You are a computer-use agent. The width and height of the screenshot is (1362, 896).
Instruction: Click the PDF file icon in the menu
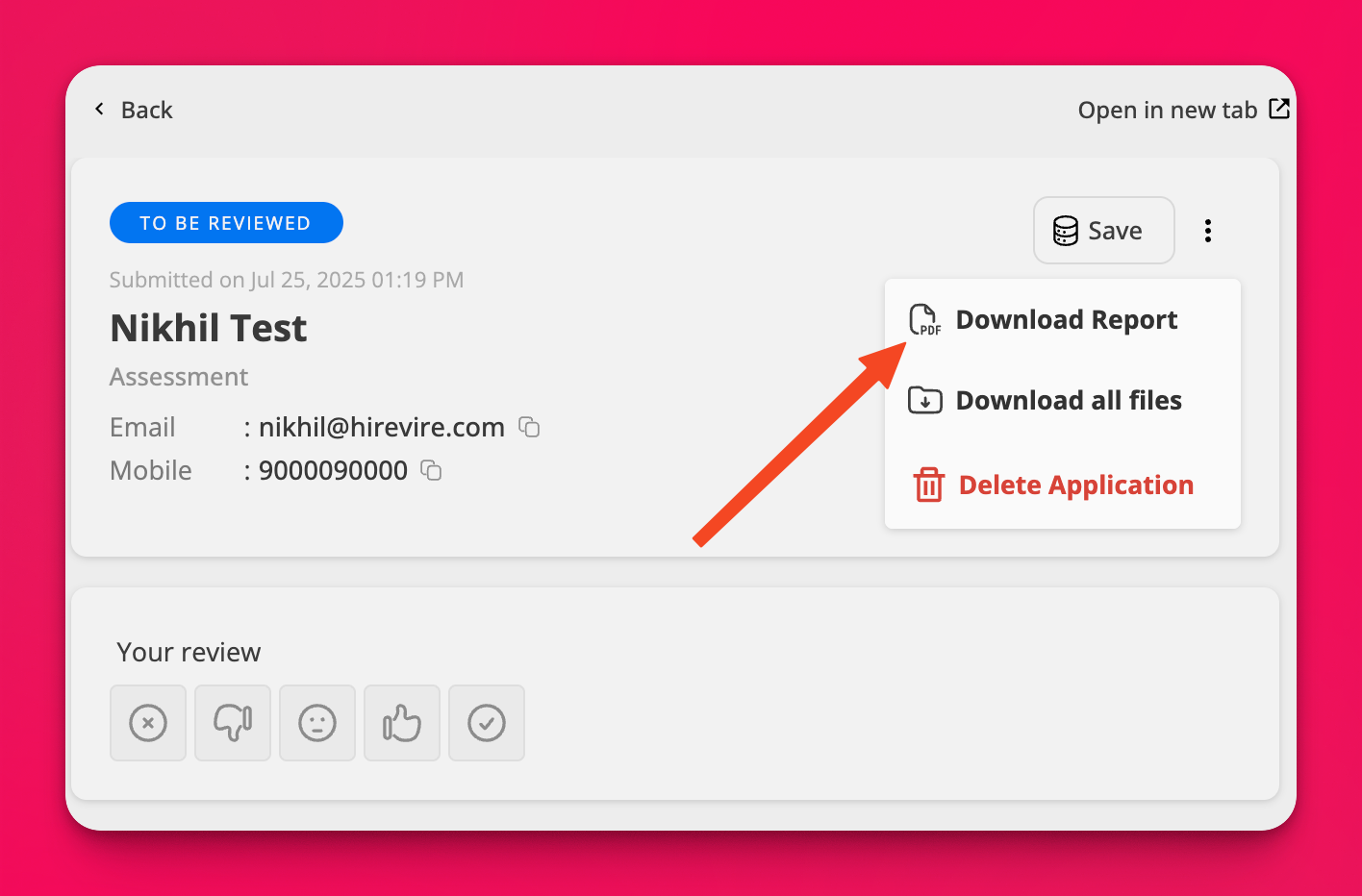(x=924, y=320)
